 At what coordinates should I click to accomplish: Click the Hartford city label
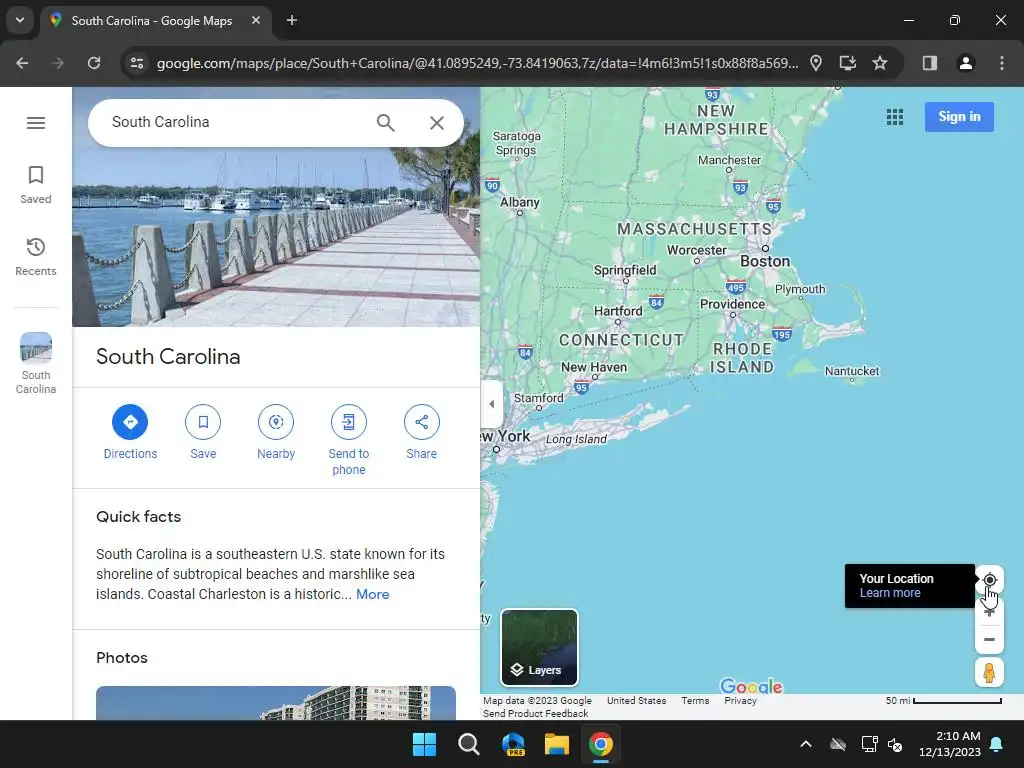pos(618,311)
